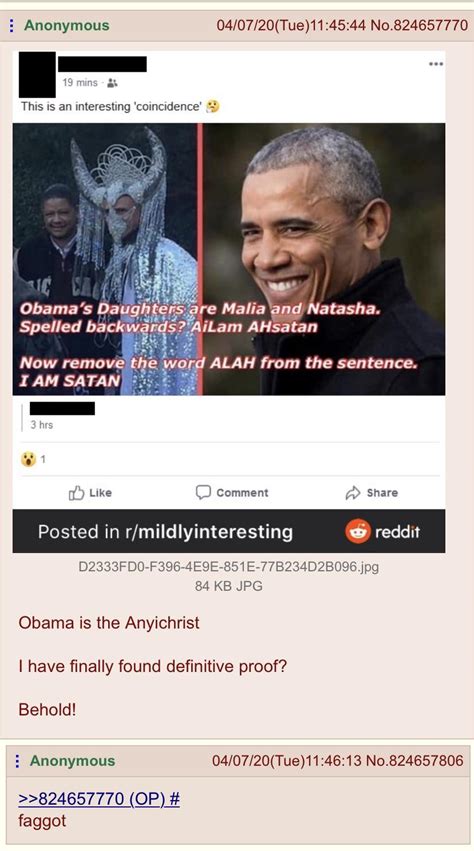Click post number No.824657806
Image resolution: width=474 pixels, height=851 pixels.
(x=414, y=761)
